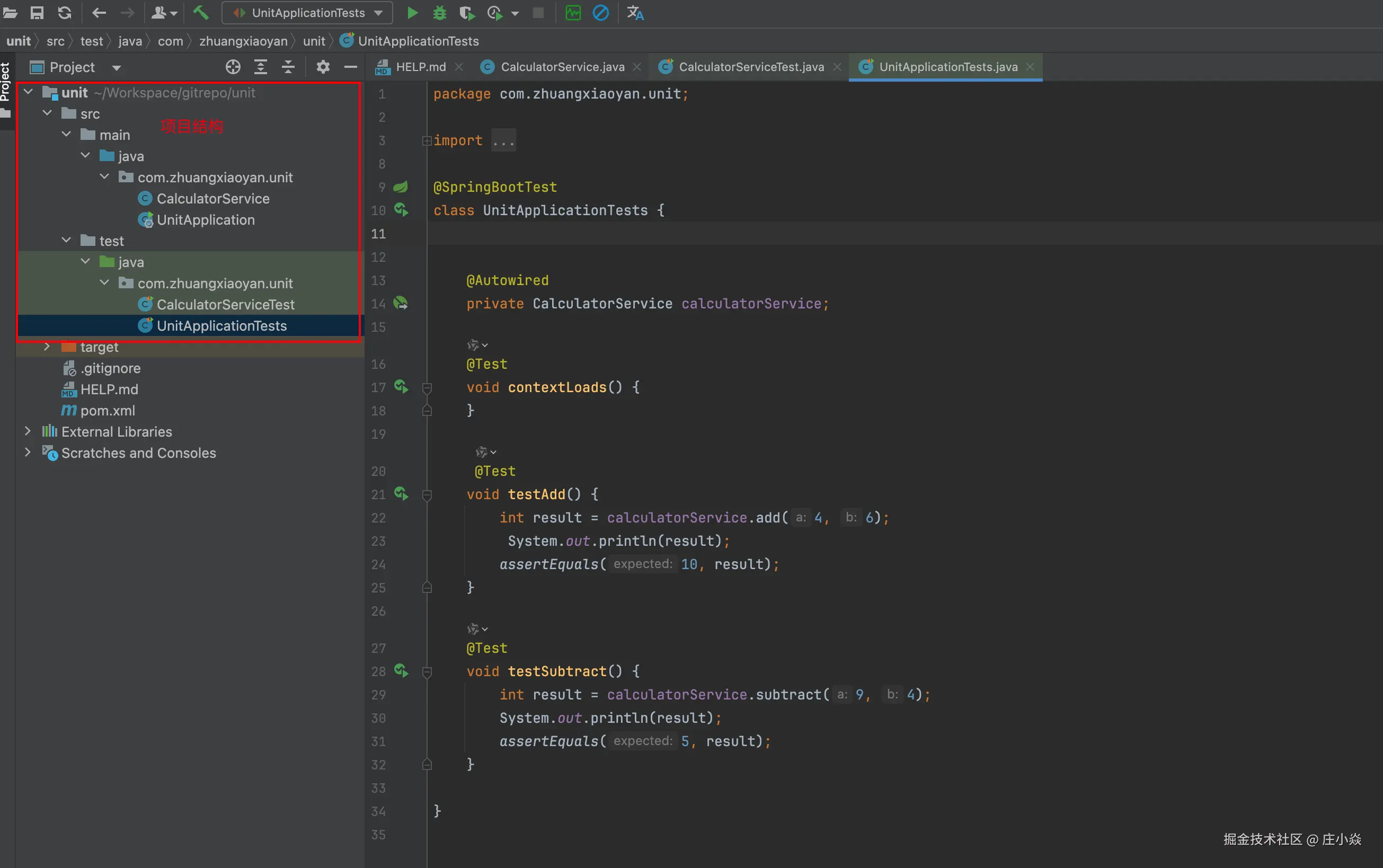The width and height of the screenshot is (1383, 868).
Task: Expand the target folder
Action: 47,347
